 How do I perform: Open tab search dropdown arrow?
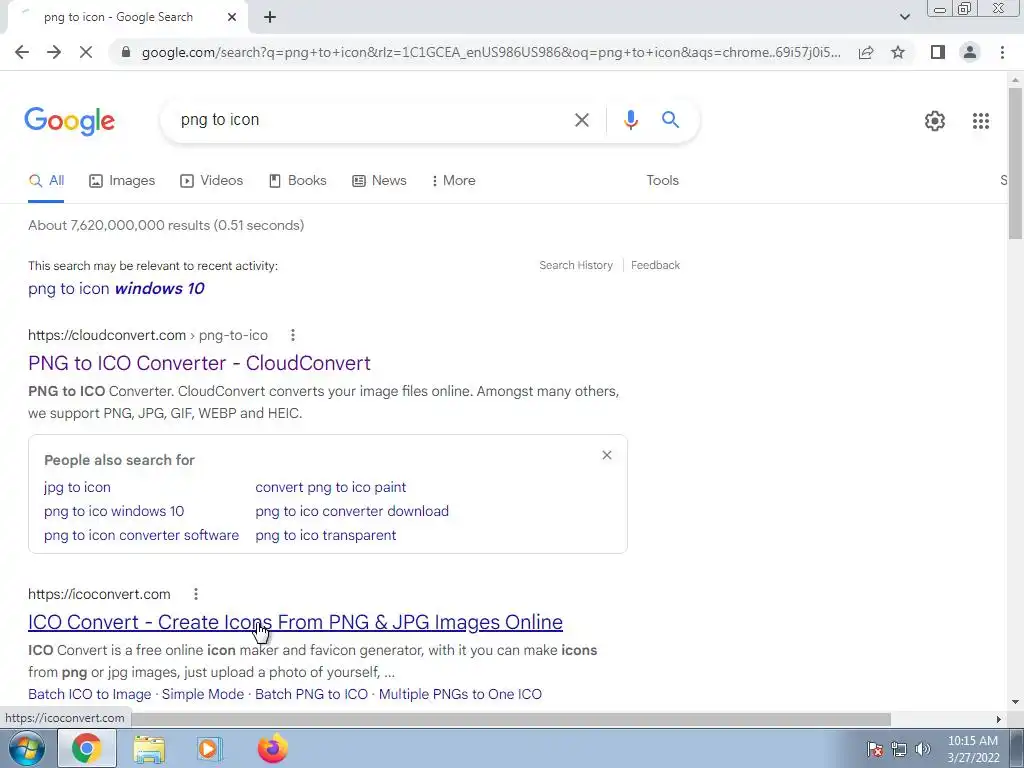[904, 17]
